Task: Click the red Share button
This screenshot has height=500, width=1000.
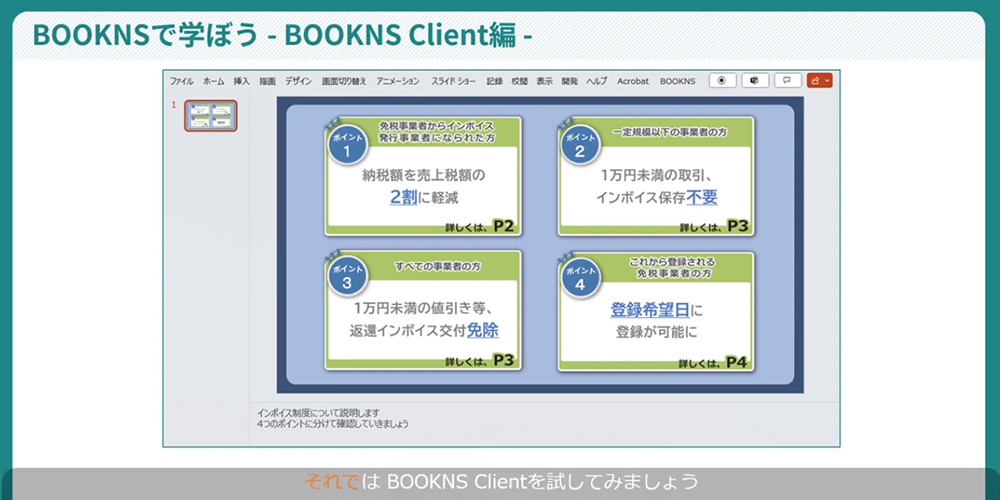Action: [x=820, y=81]
